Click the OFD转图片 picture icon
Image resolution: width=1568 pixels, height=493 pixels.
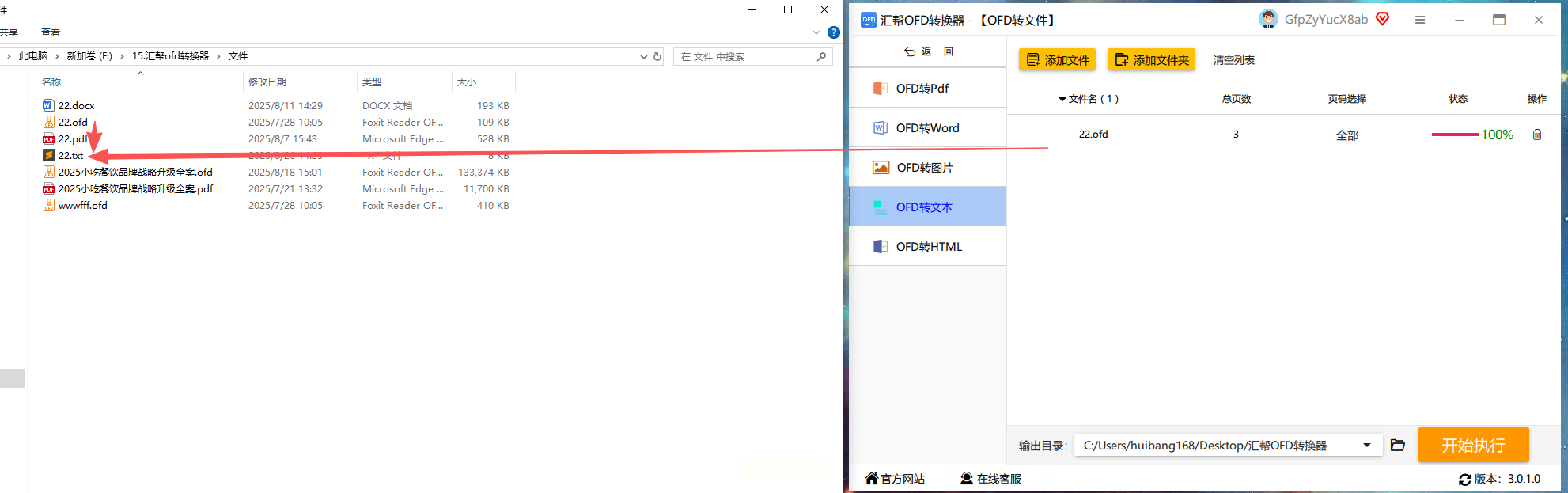[881, 167]
